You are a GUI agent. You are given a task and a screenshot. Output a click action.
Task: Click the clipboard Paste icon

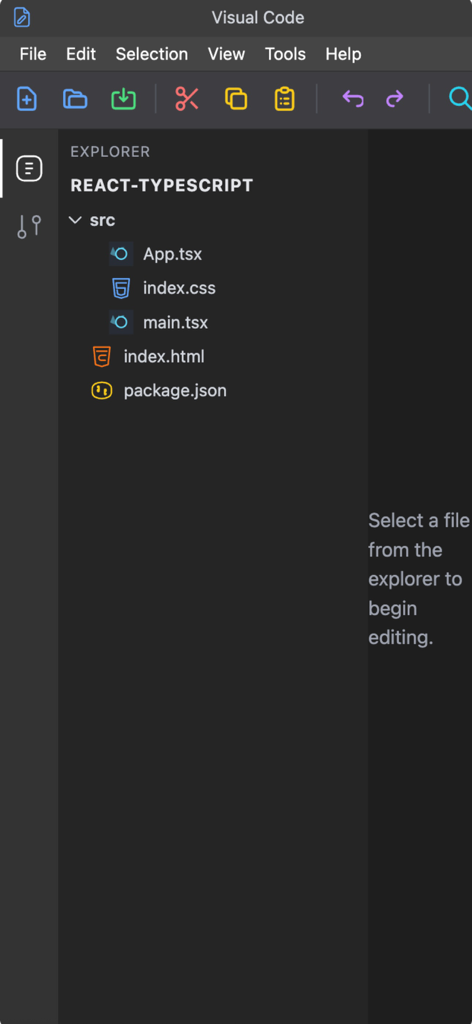(x=285, y=99)
